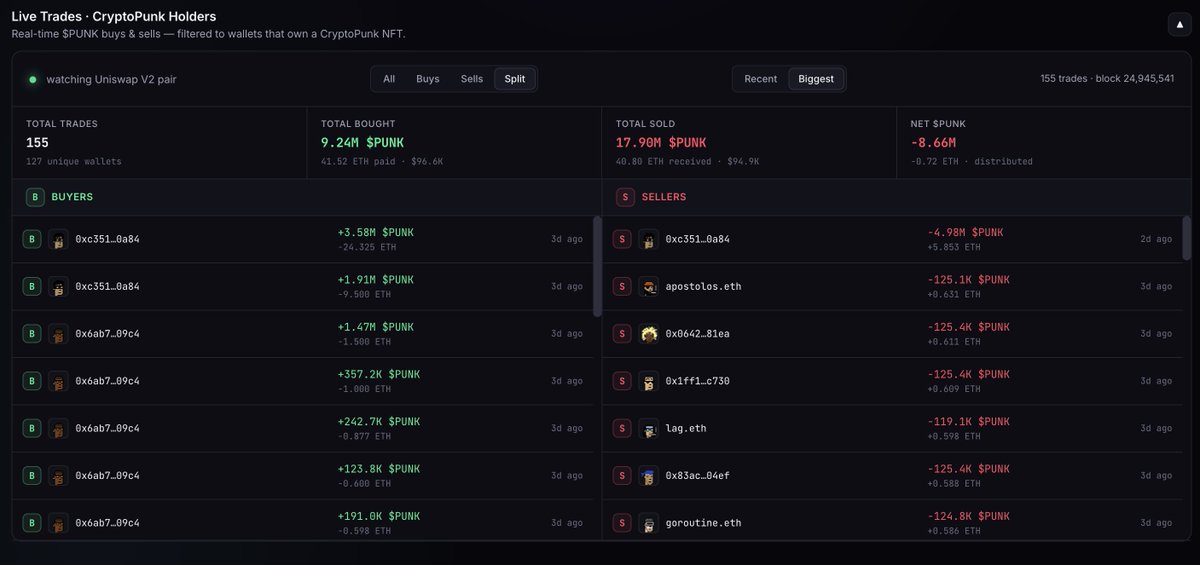Click the S badge in the Sellers header

(626, 197)
